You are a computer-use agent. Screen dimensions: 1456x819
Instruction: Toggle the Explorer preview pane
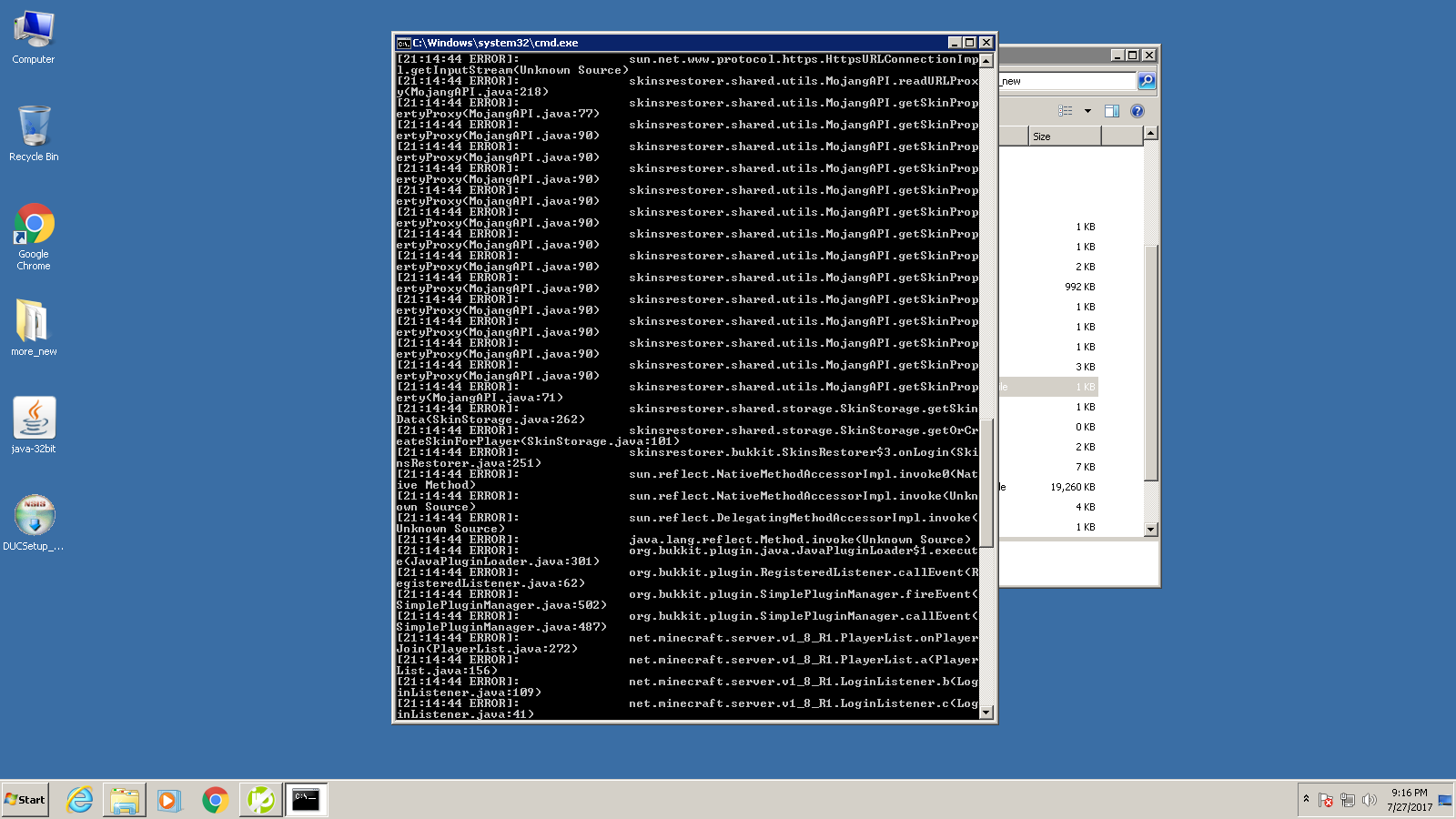[1112, 111]
